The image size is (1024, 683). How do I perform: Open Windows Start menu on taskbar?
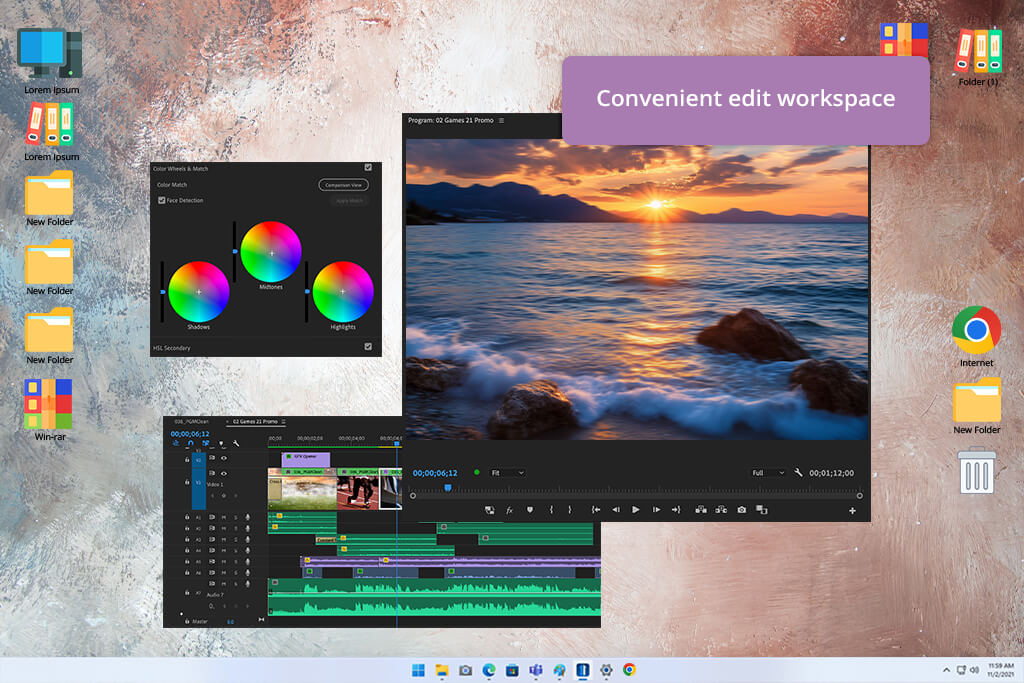point(419,670)
